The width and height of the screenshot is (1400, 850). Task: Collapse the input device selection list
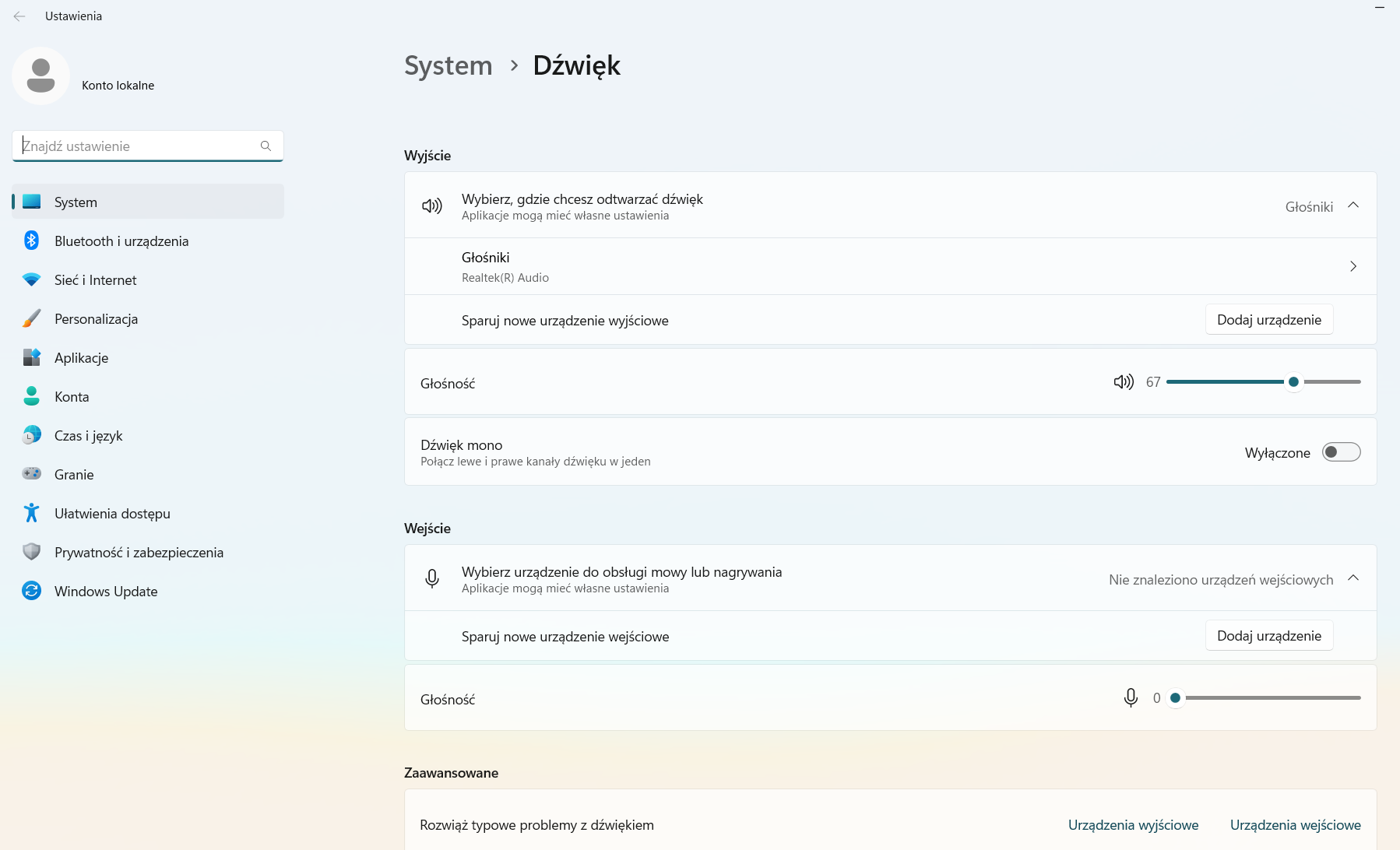click(1353, 578)
